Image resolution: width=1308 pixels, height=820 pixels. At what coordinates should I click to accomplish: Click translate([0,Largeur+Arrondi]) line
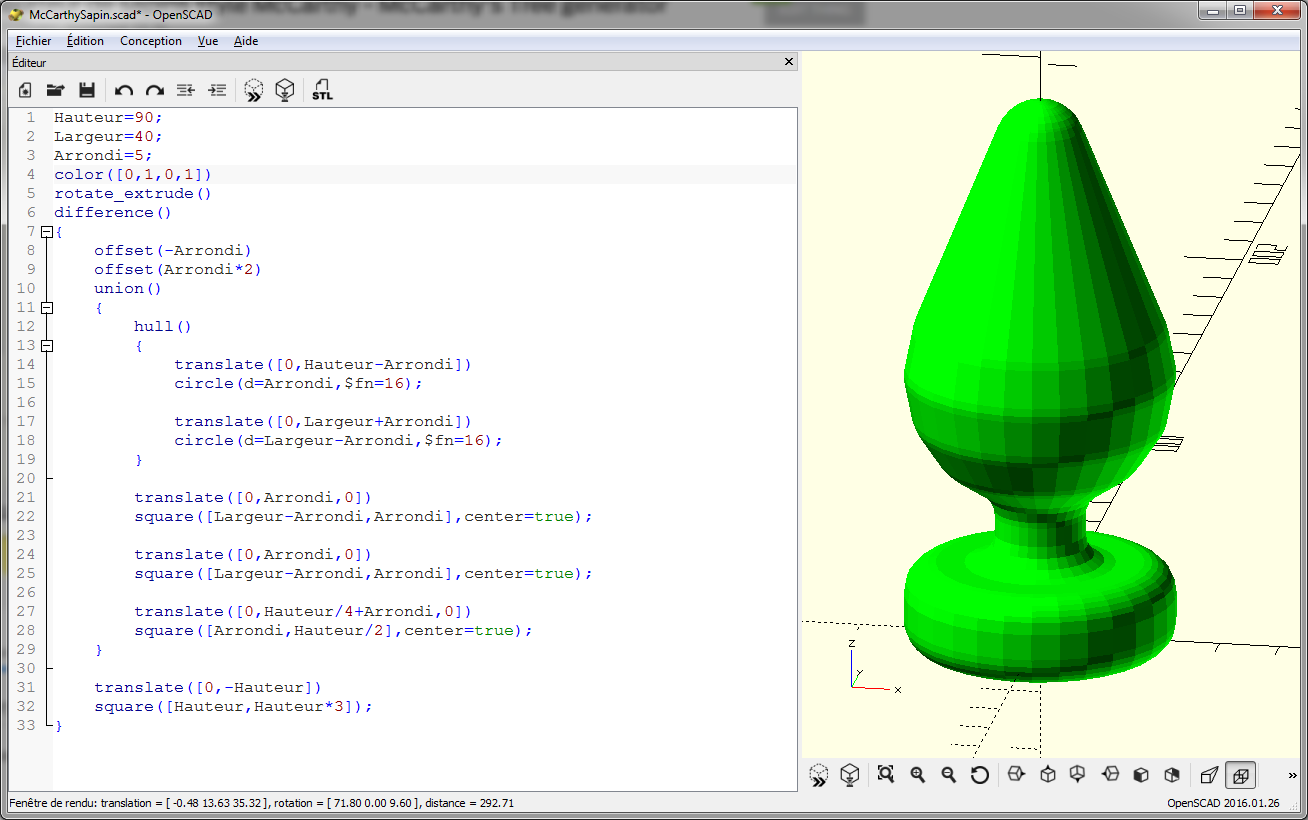[x=323, y=421]
